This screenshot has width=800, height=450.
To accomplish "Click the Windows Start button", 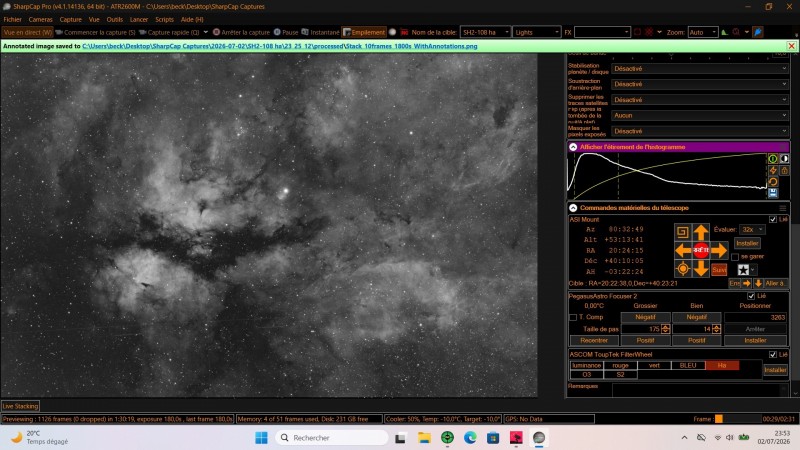I will coord(261,438).
